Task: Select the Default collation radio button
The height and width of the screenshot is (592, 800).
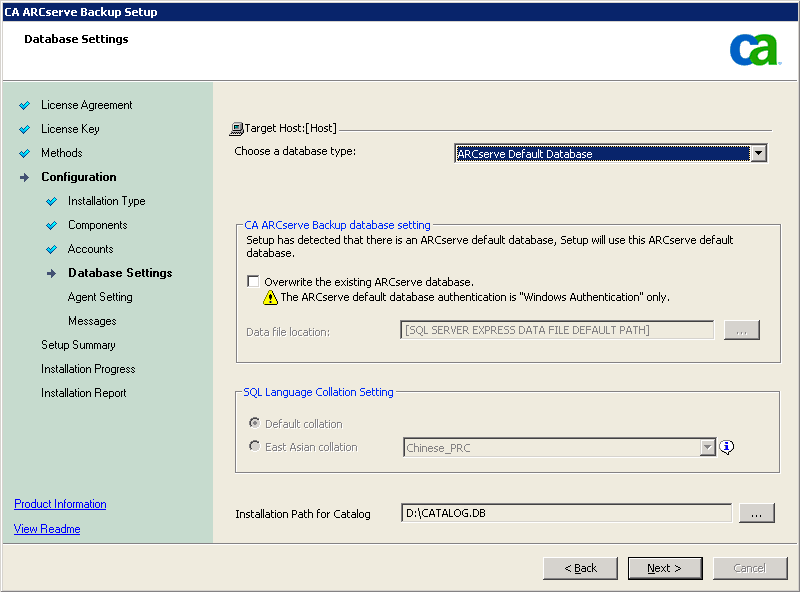Action: point(255,424)
